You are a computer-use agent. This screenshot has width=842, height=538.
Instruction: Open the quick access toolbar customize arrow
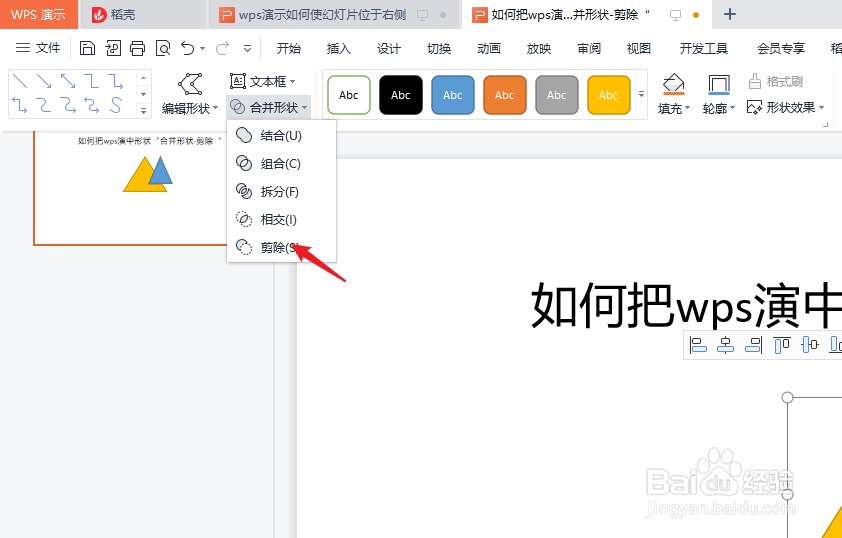coord(247,49)
